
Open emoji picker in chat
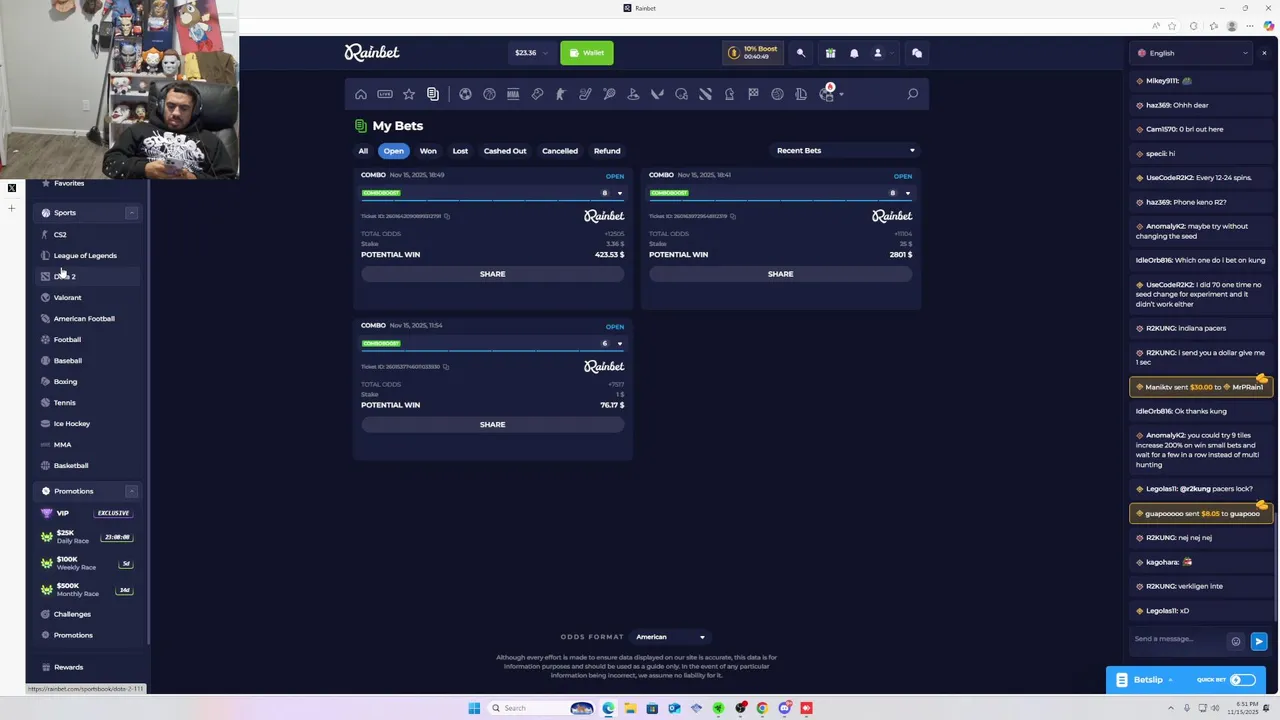tap(1236, 642)
